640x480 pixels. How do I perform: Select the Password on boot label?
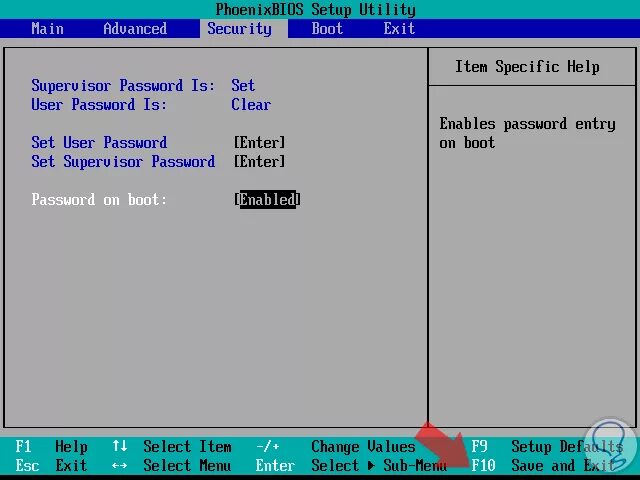point(99,200)
